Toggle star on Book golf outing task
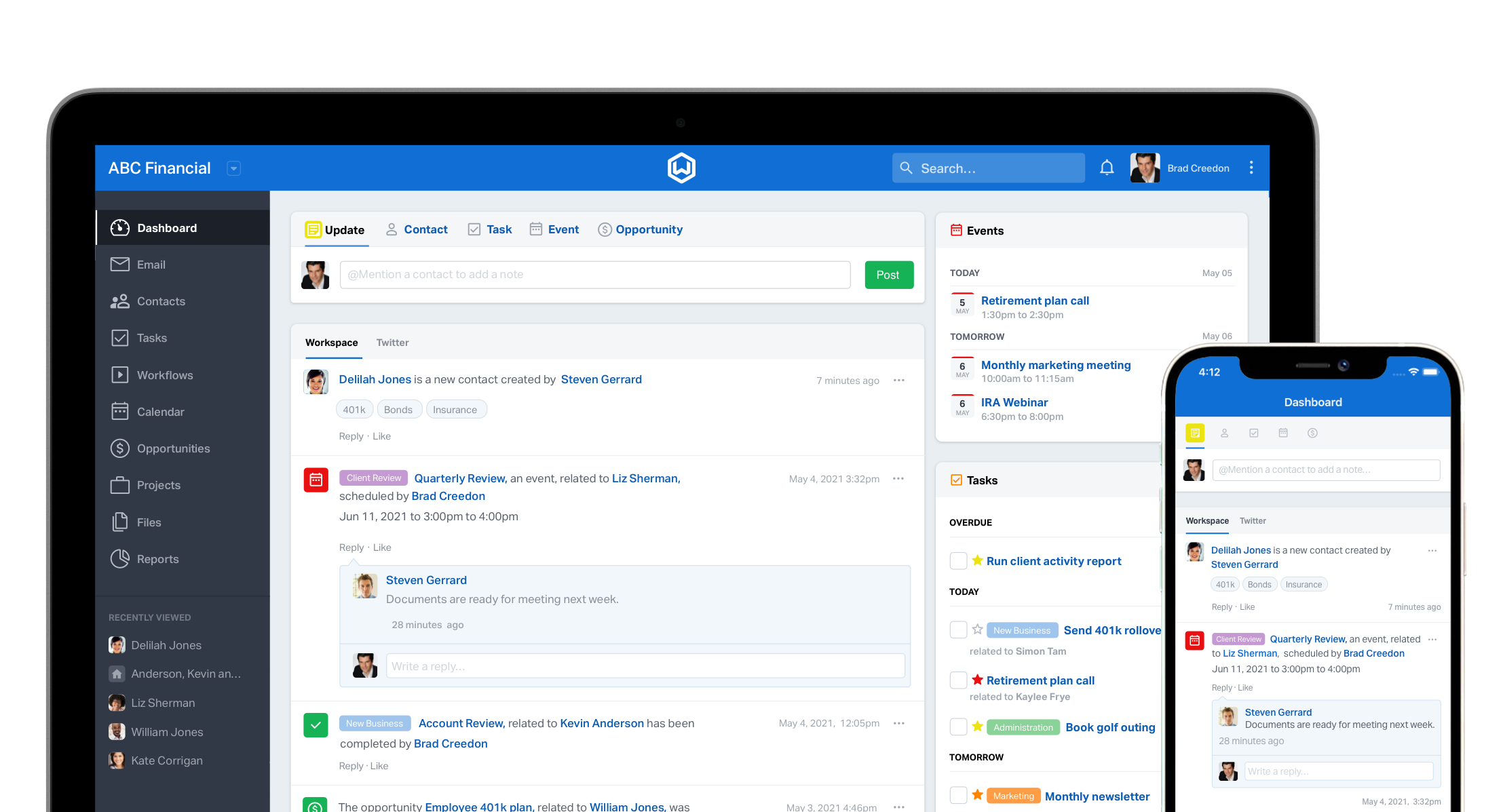This screenshot has height=812, width=1503. click(x=977, y=727)
